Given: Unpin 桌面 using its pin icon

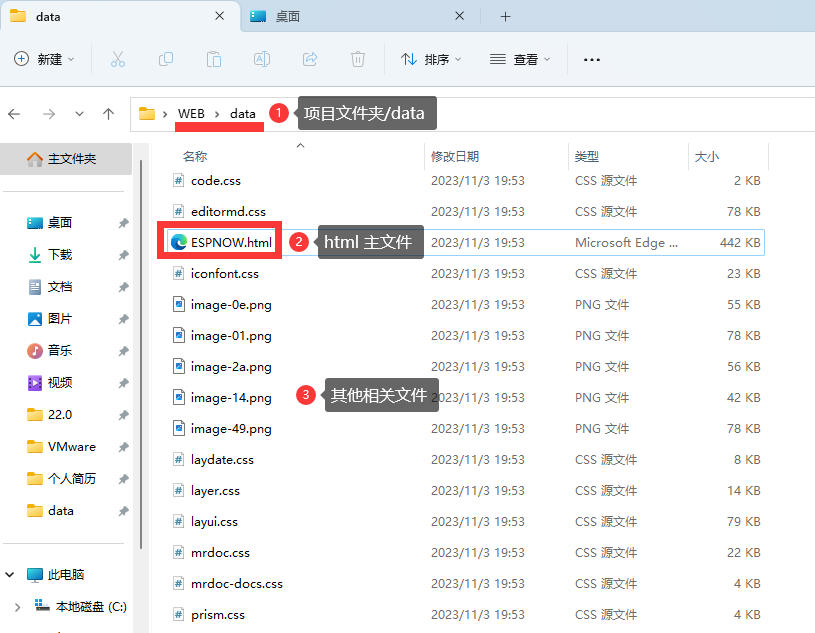Looking at the screenshot, I should (123, 223).
